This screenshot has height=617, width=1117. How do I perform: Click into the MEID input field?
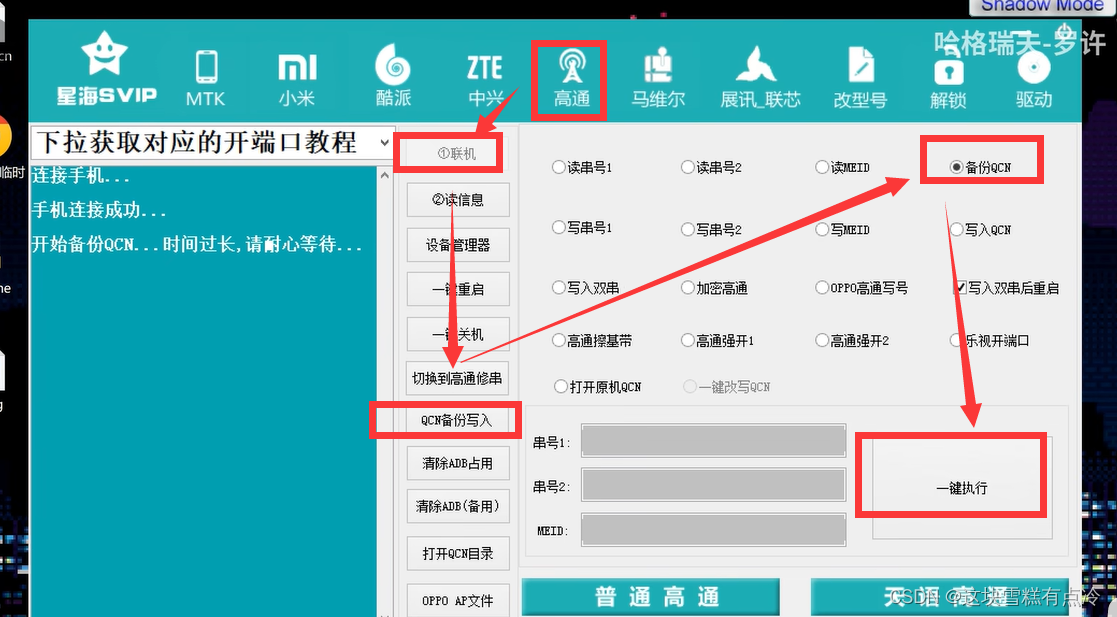[713, 530]
